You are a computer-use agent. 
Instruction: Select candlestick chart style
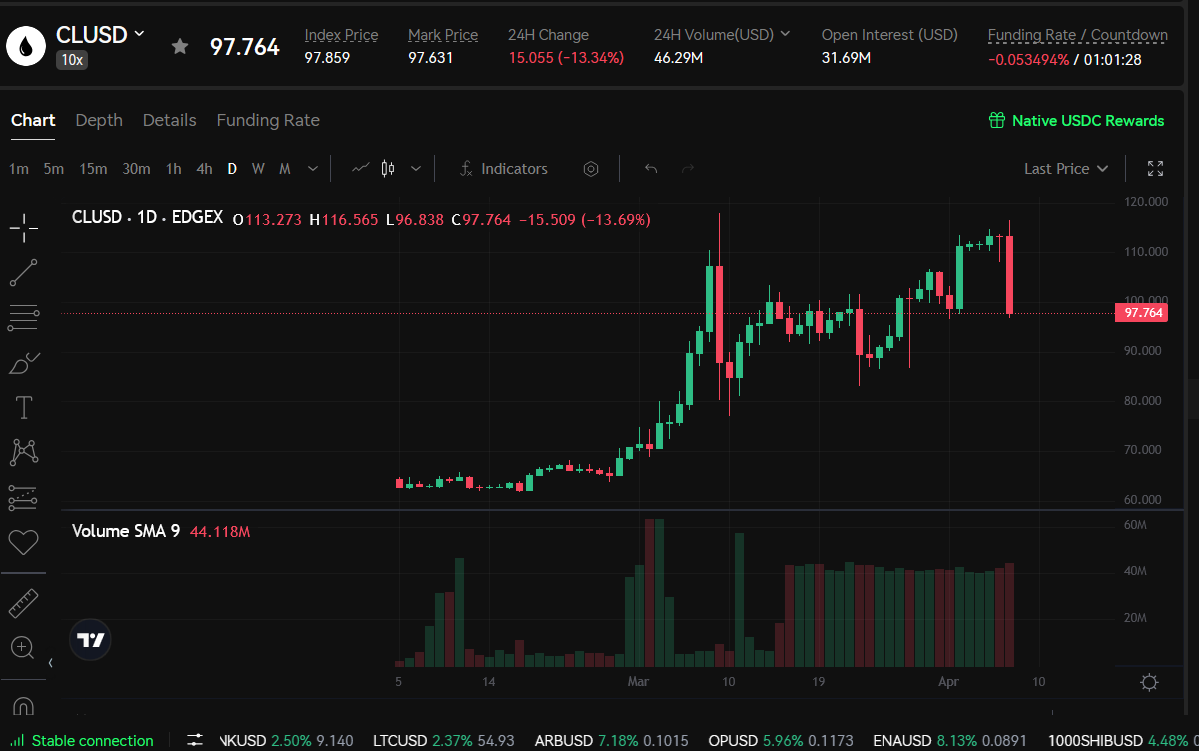click(388, 168)
